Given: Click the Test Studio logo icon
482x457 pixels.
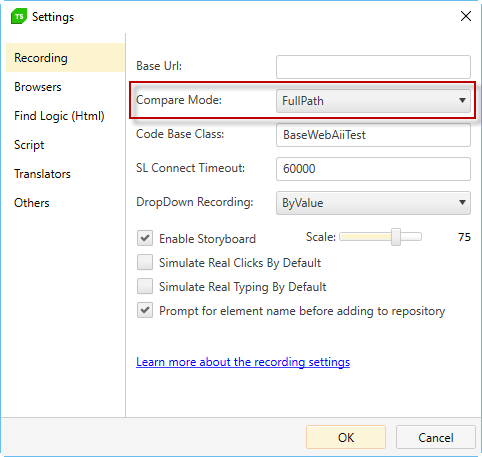Looking at the screenshot, I should (x=19, y=16).
